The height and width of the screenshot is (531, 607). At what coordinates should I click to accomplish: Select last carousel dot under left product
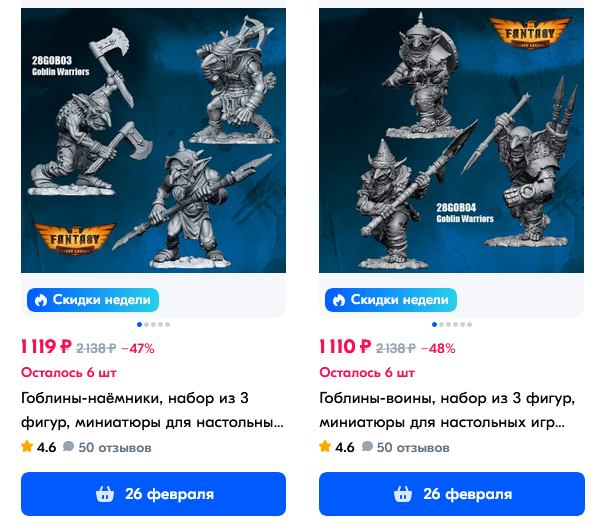[168, 324]
